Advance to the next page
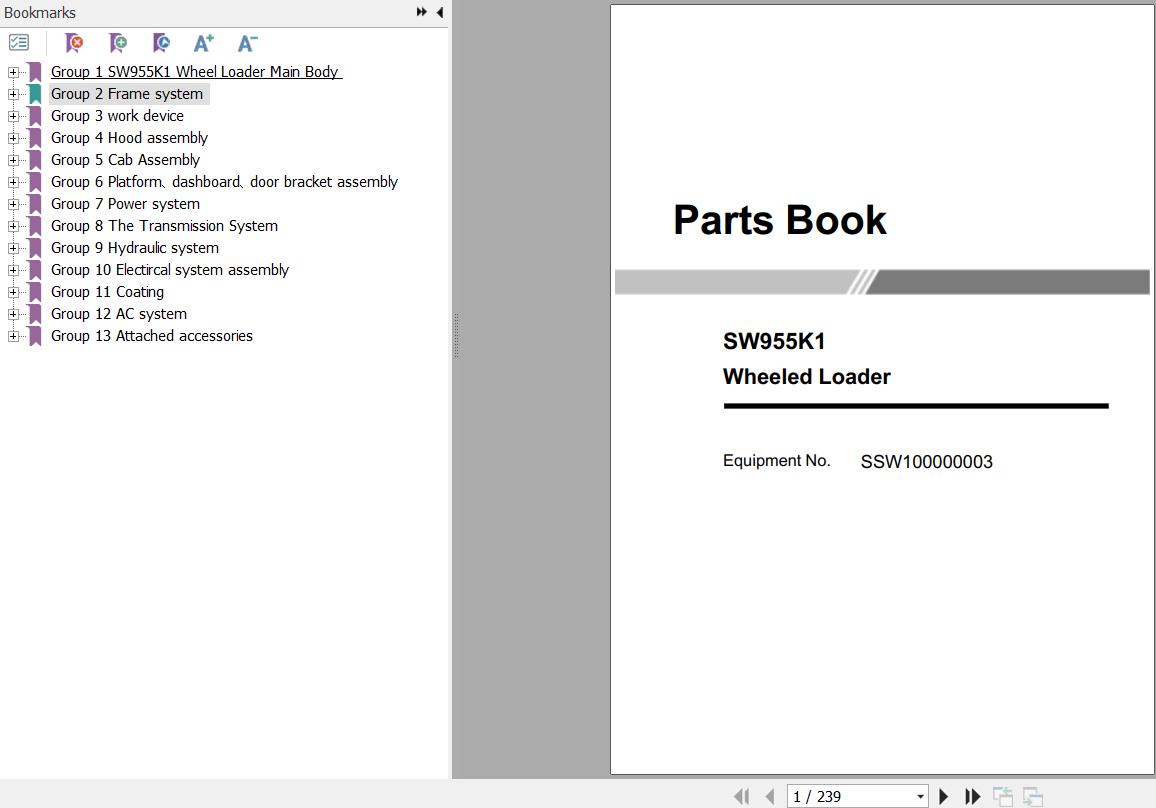 click(944, 796)
